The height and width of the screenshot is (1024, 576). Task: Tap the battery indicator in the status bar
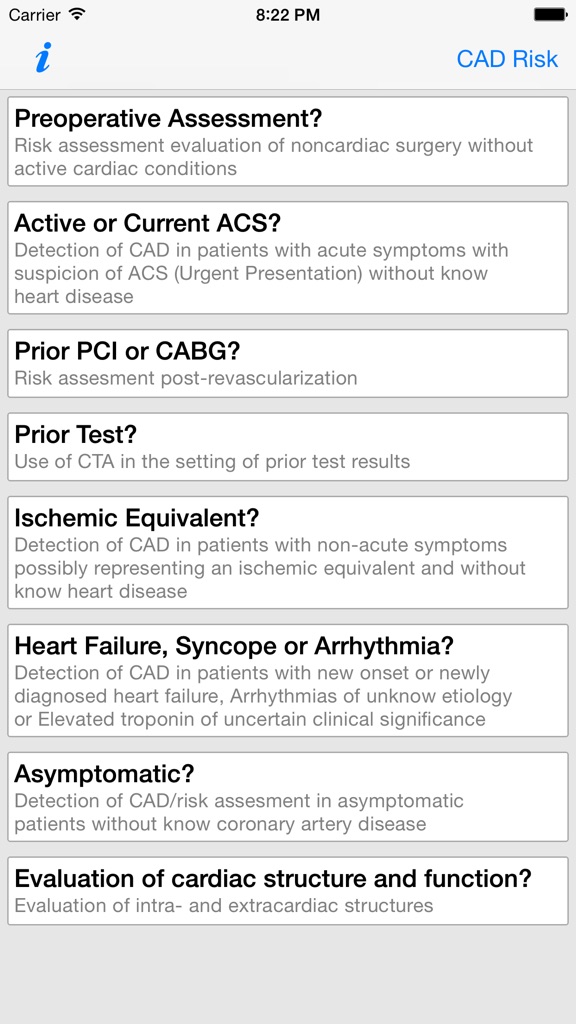(x=549, y=14)
